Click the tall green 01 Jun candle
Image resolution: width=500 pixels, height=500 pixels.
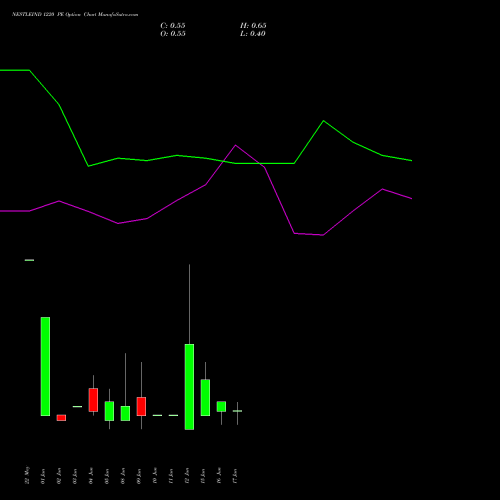[45, 366]
